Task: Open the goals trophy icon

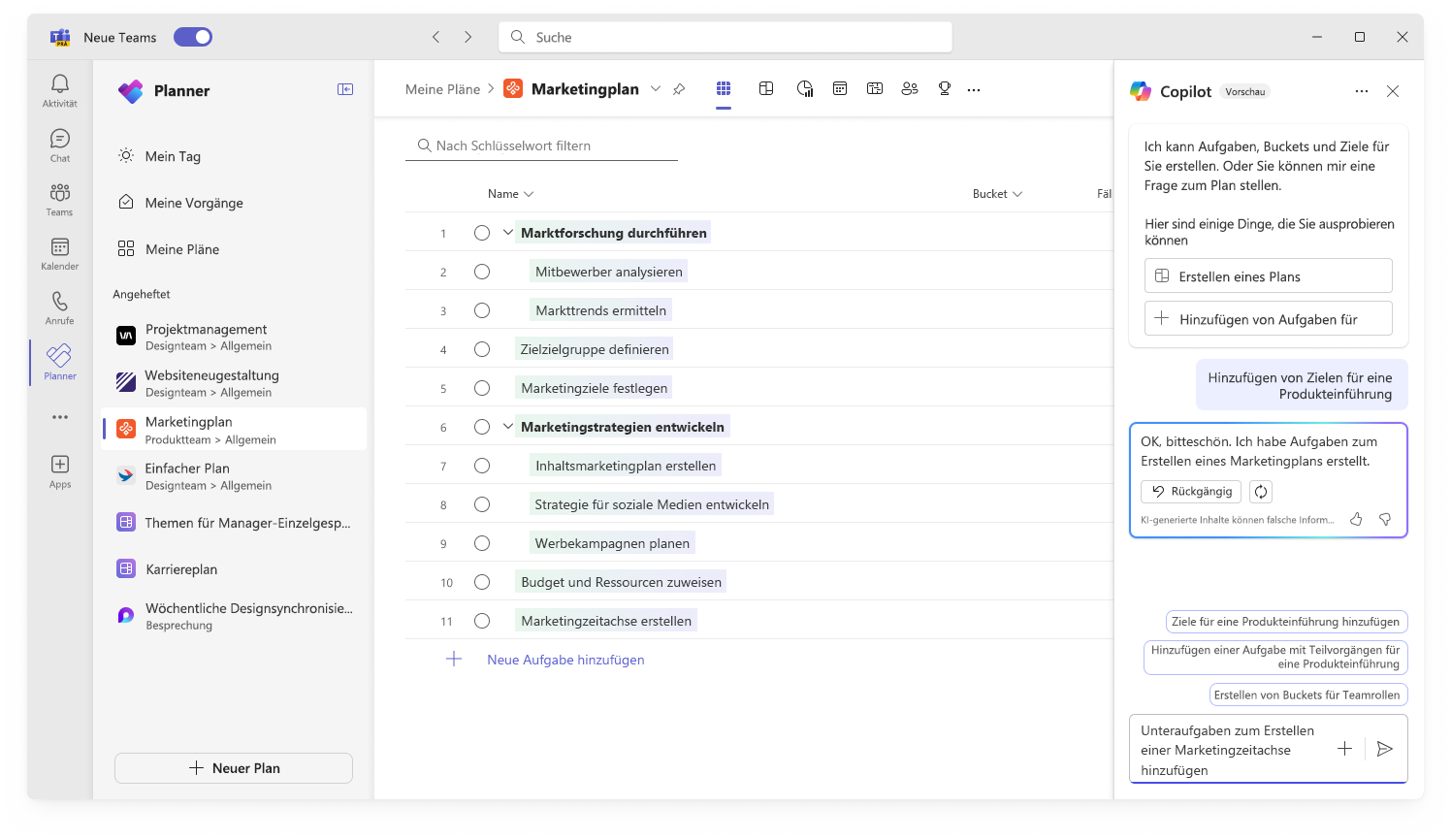Action: click(x=945, y=88)
